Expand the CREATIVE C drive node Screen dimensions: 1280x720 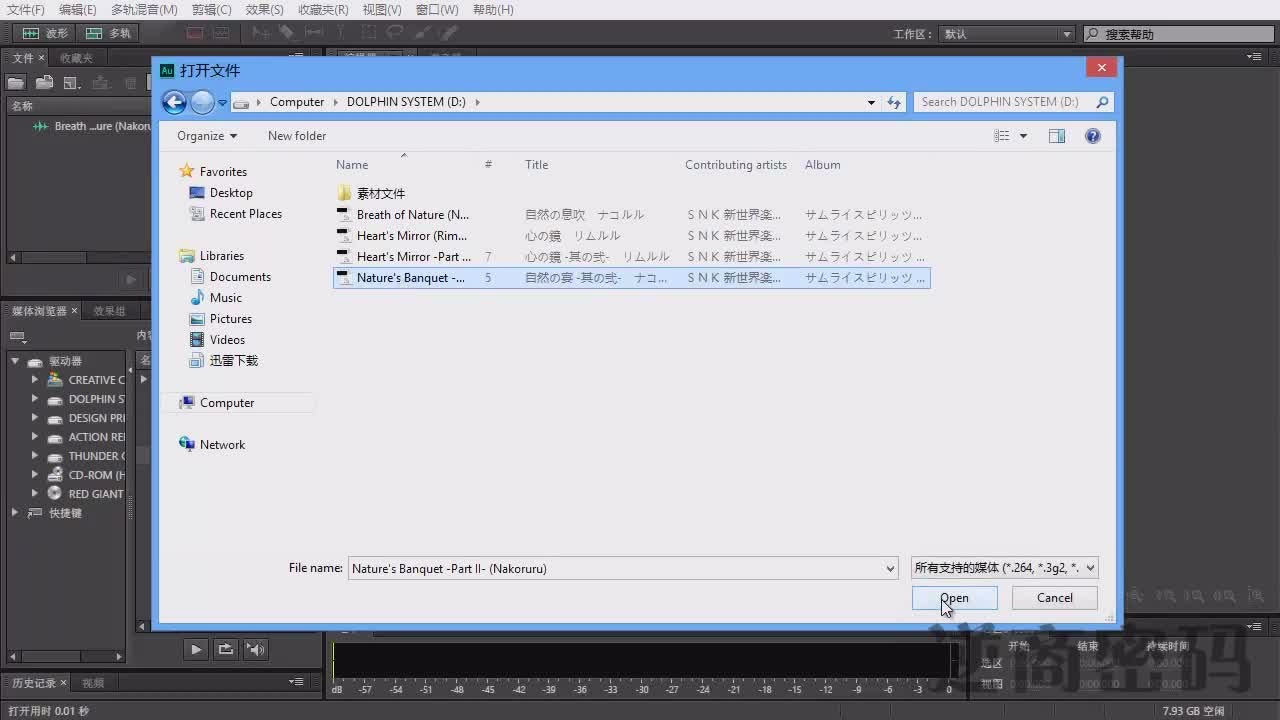pos(35,380)
